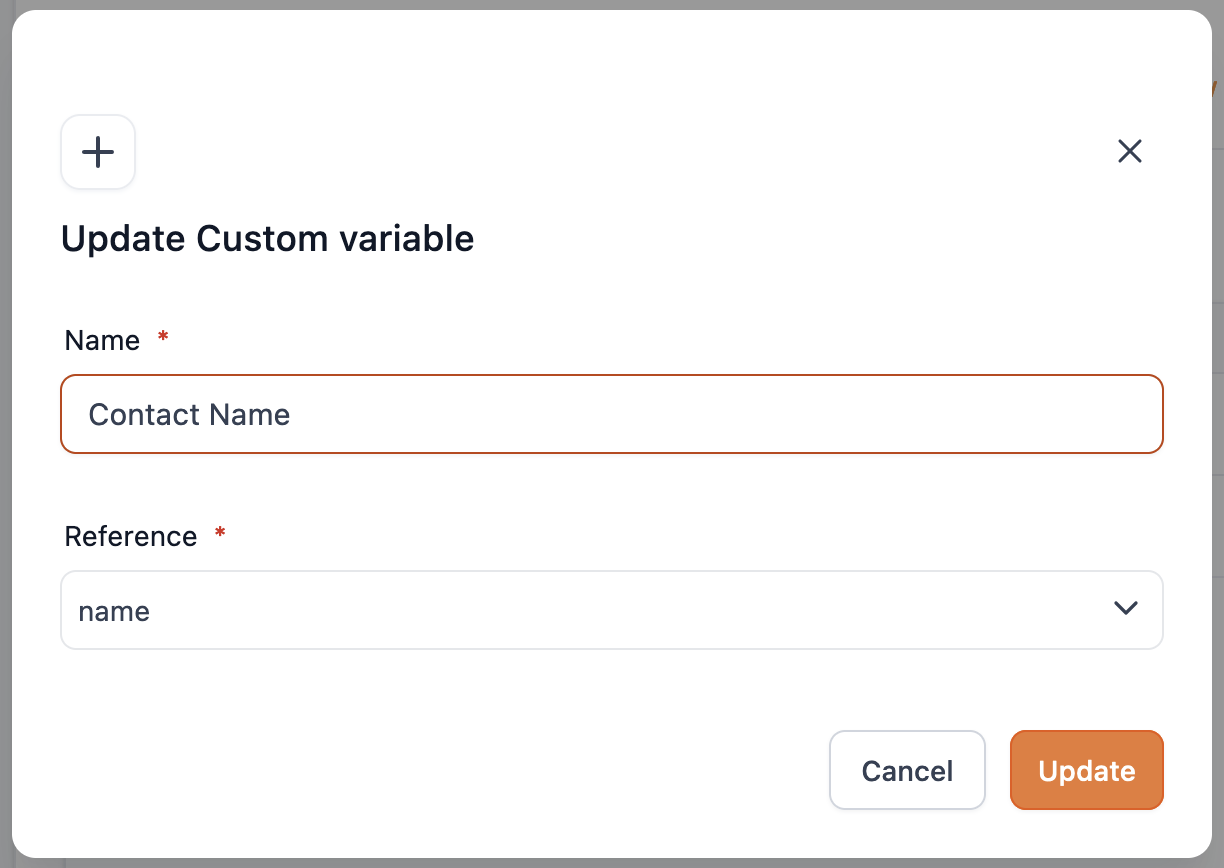The height and width of the screenshot is (868, 1224).
Task: Discard edits by clicking Cancel
Action: click(x=907, y=770)
